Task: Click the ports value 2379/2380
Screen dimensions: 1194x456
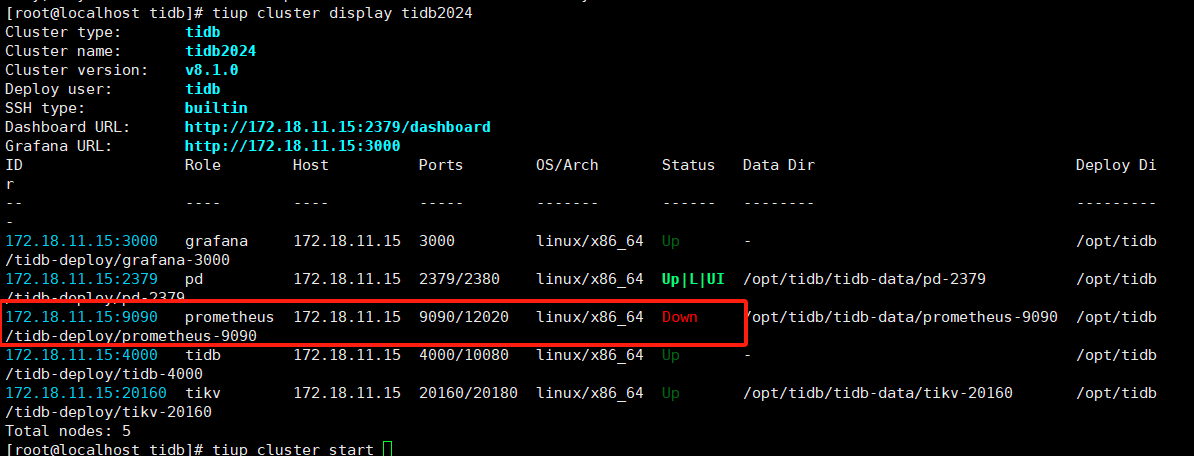Action: coord(459,279)
